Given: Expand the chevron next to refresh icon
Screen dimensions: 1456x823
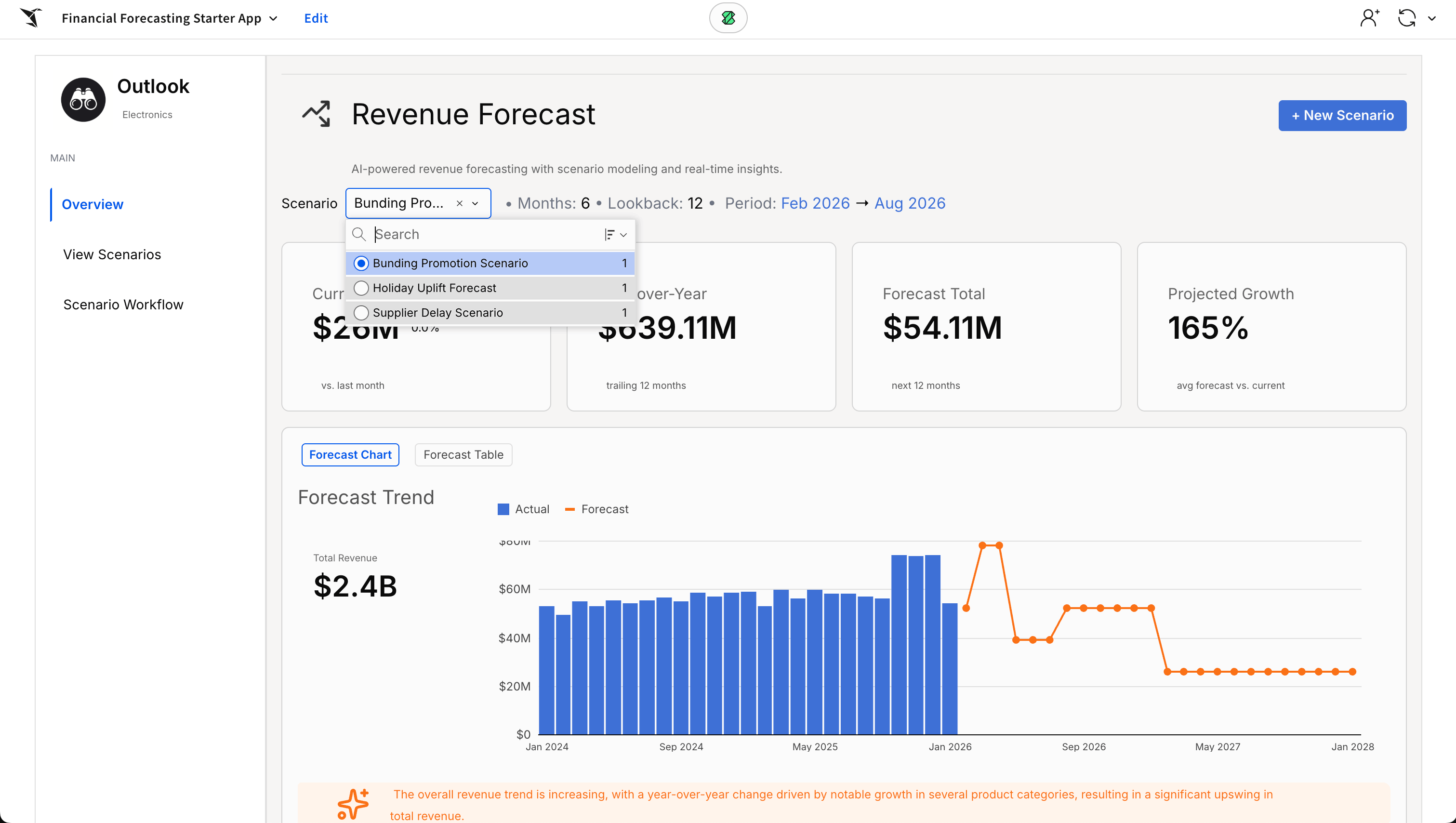Looking at the screenshot, I should tap(1432, 19).
